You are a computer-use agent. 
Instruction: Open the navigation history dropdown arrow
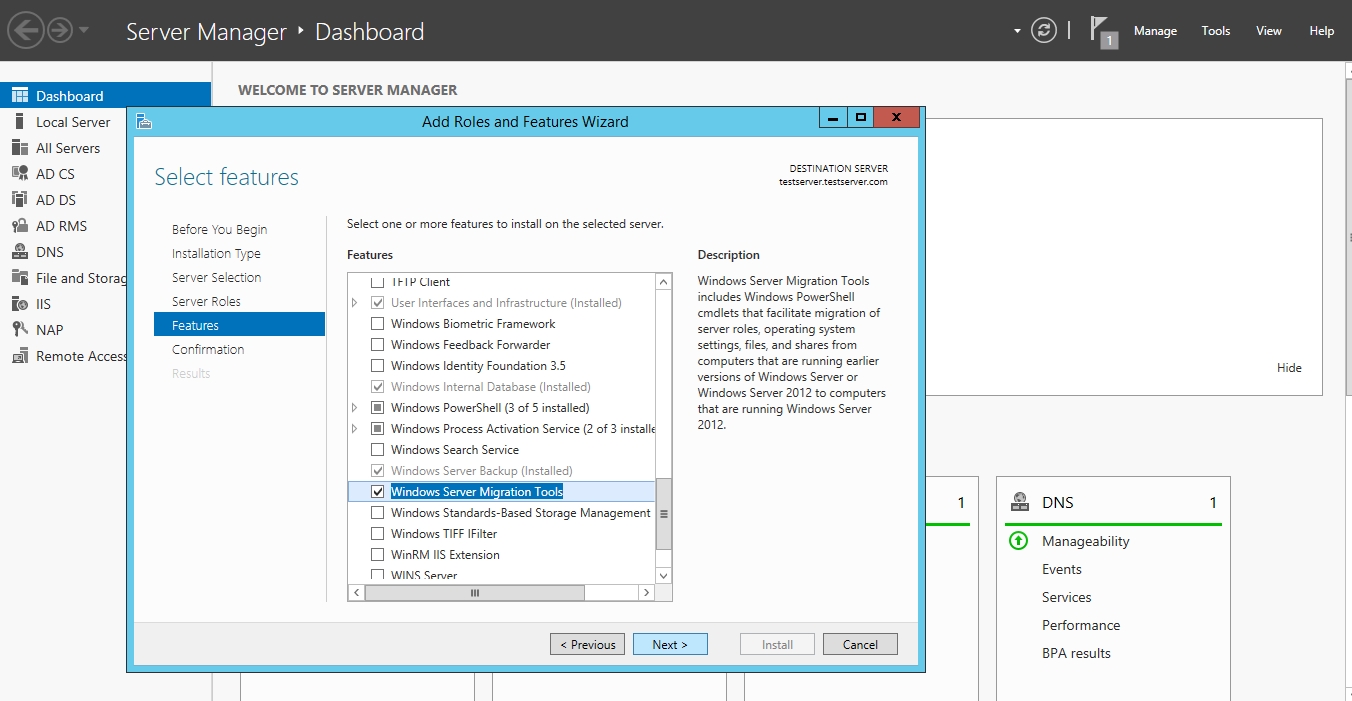[x=84, y=30]
